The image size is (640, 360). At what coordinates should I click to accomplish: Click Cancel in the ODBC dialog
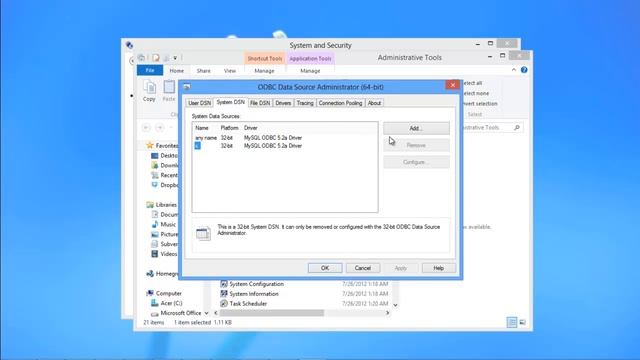pos(363,268)
